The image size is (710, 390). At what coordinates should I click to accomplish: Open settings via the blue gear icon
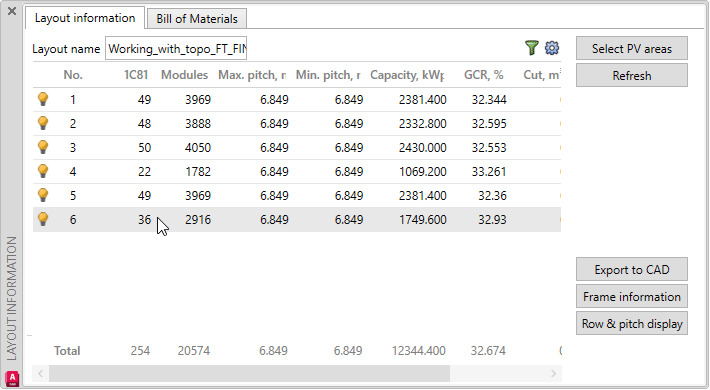click(x=552, y=48)
